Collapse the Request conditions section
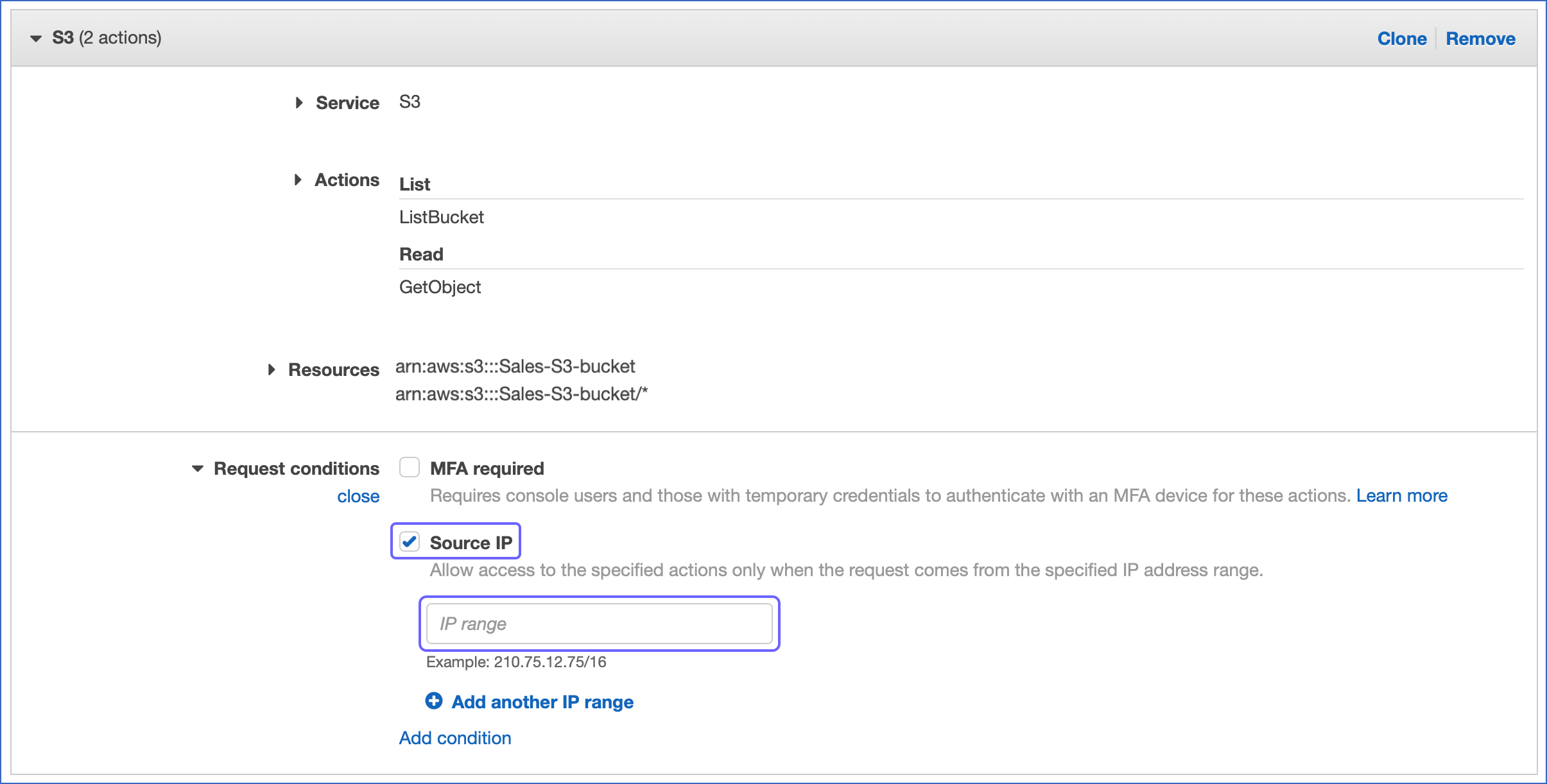 (197, 468)
